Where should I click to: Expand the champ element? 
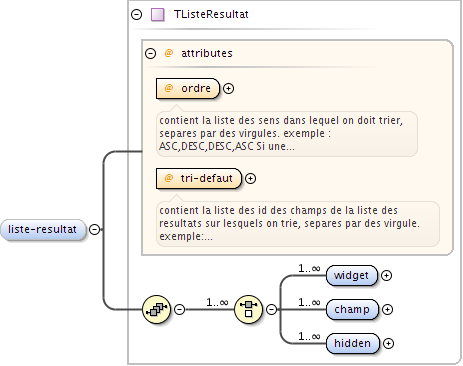point(387,309)
